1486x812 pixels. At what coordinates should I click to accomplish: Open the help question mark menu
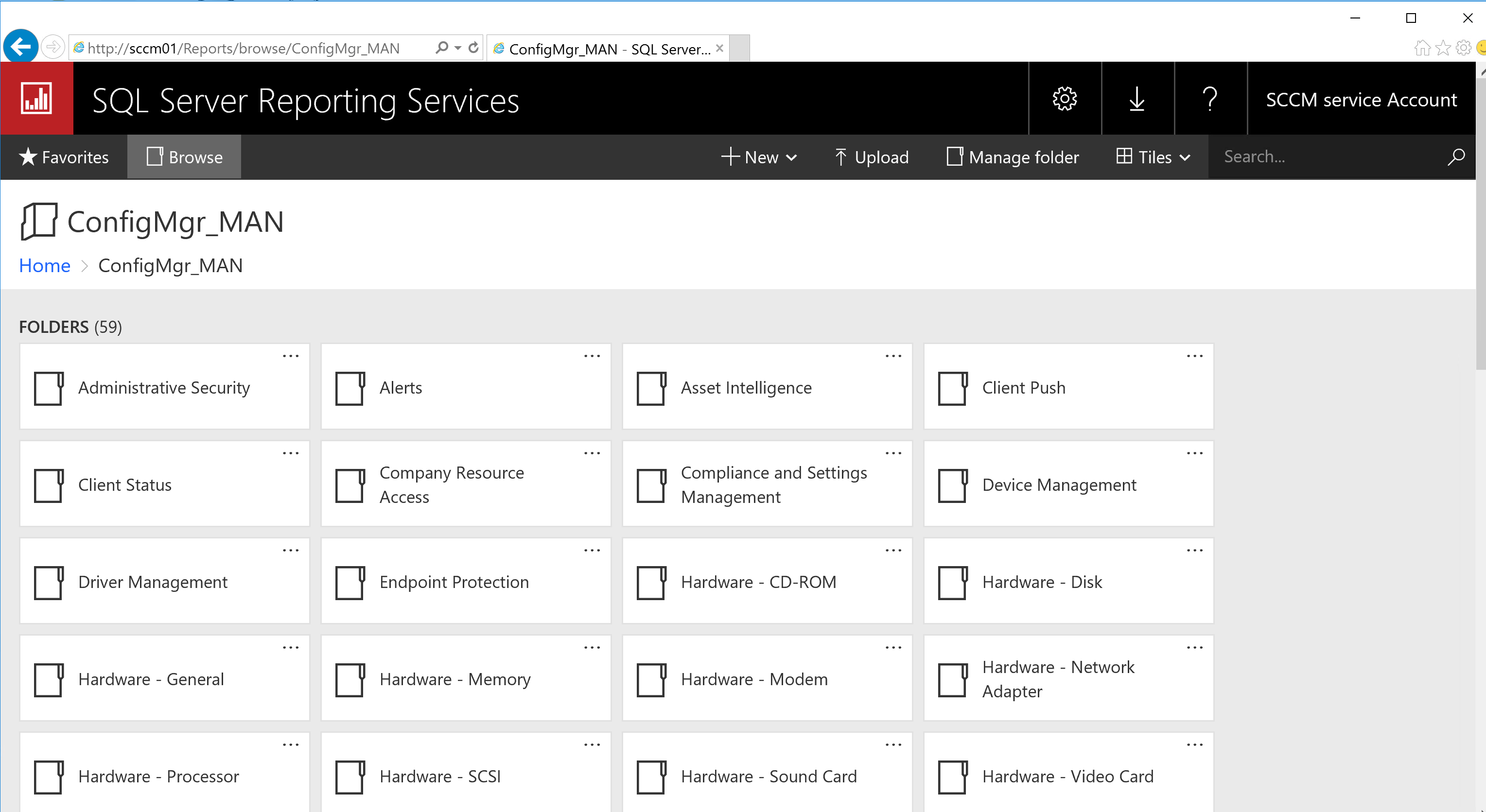(x=1210, y=99)
